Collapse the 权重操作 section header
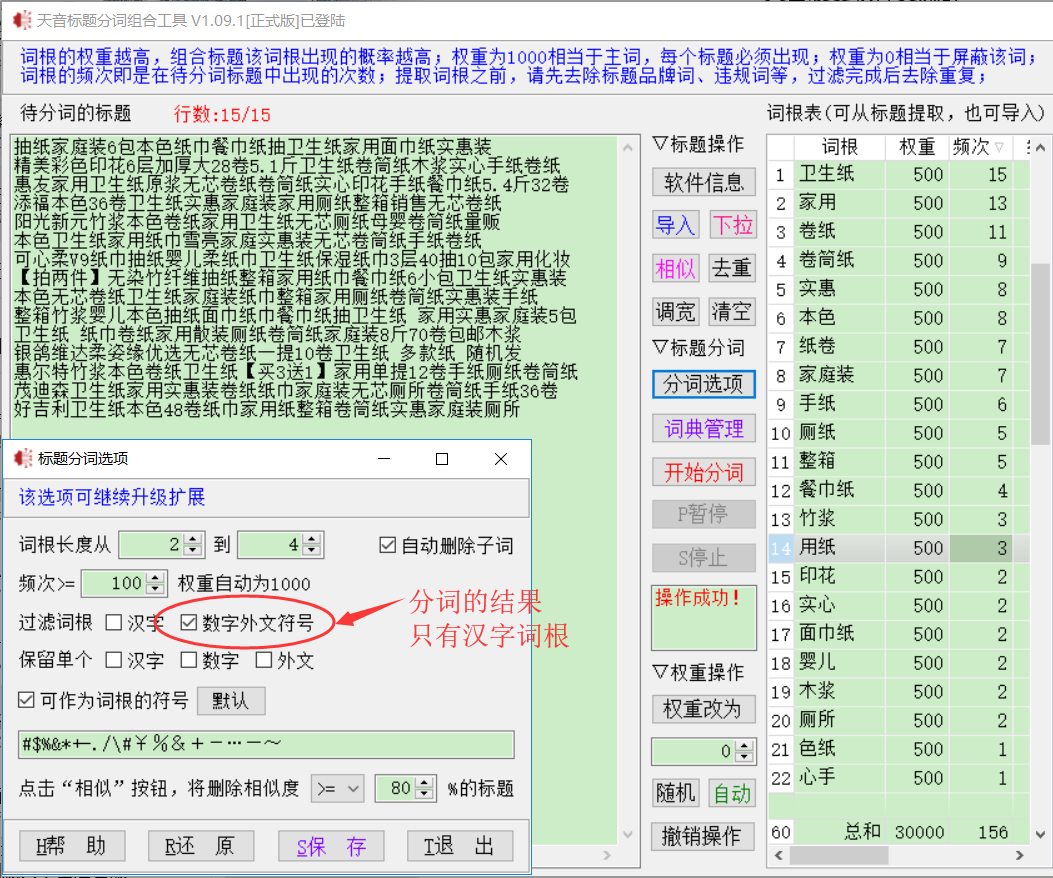1053x878 pixels. pyautogui.click(x=698, y=672)
